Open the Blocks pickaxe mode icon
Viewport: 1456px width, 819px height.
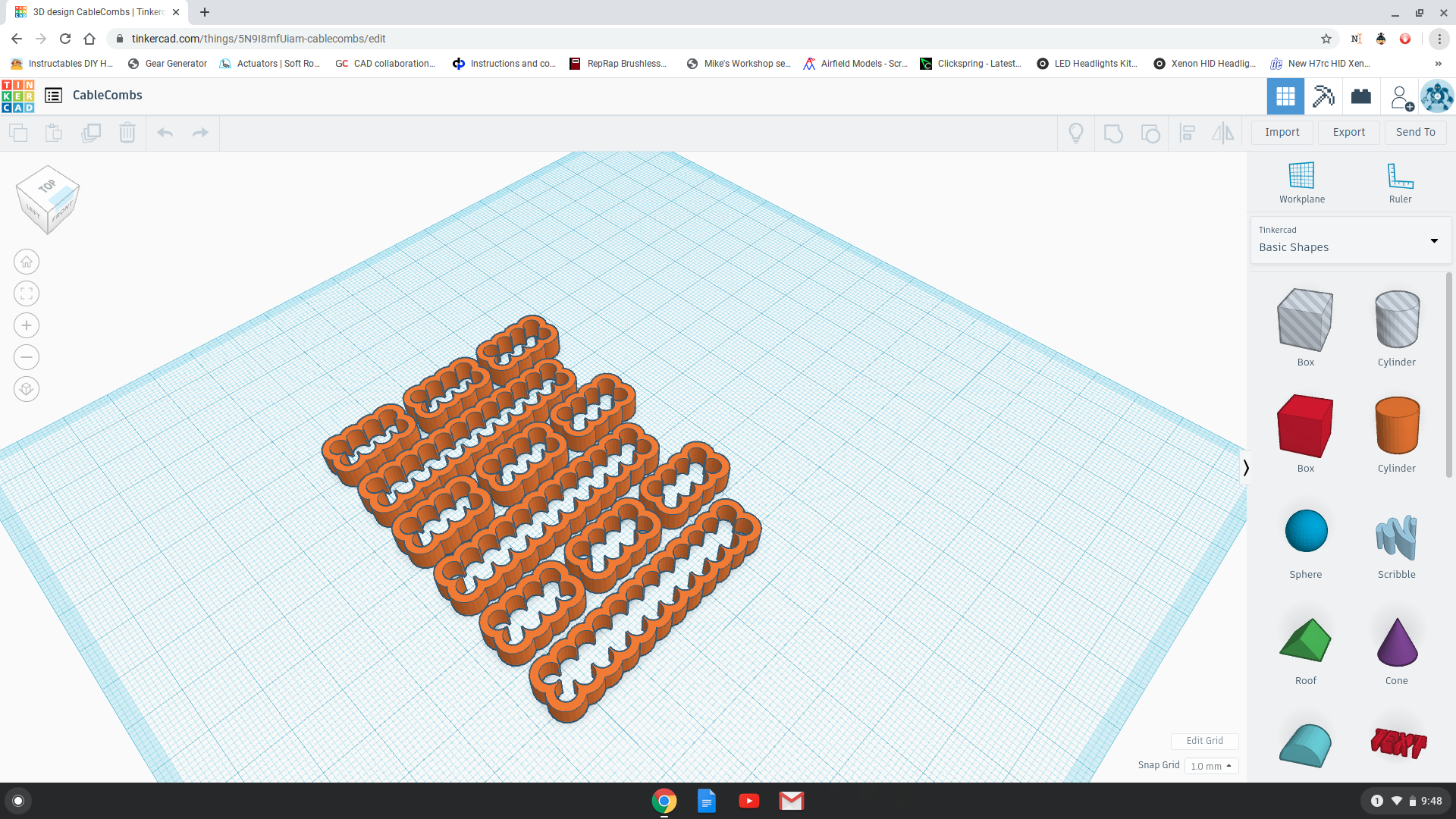1323,96
